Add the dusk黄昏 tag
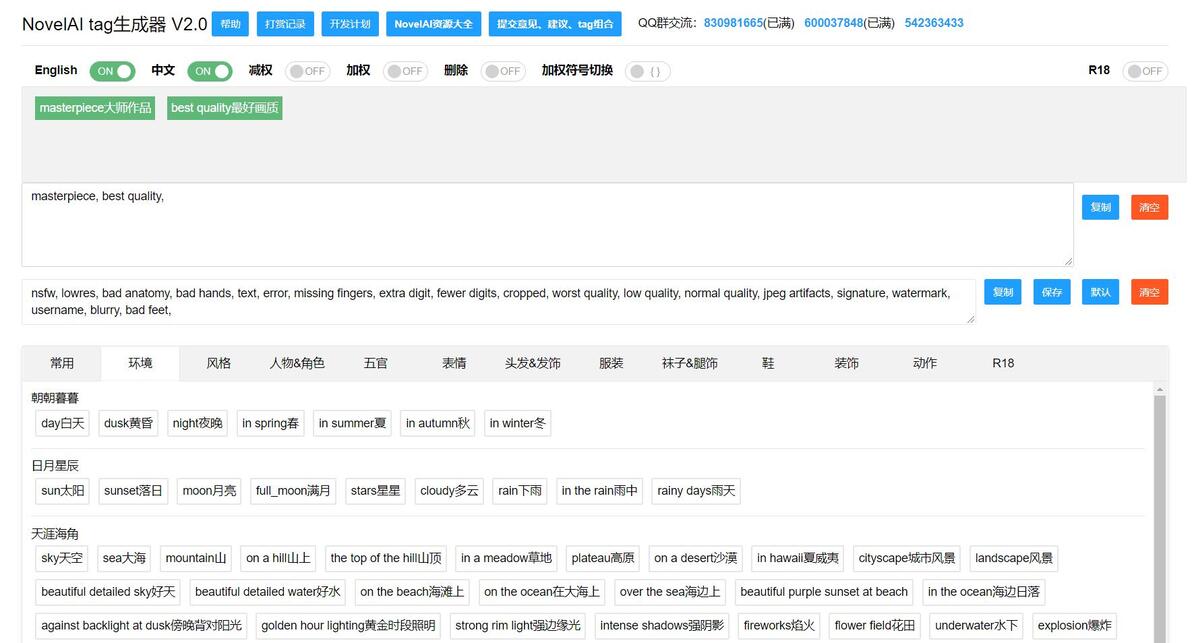 [x=128, y=423]
